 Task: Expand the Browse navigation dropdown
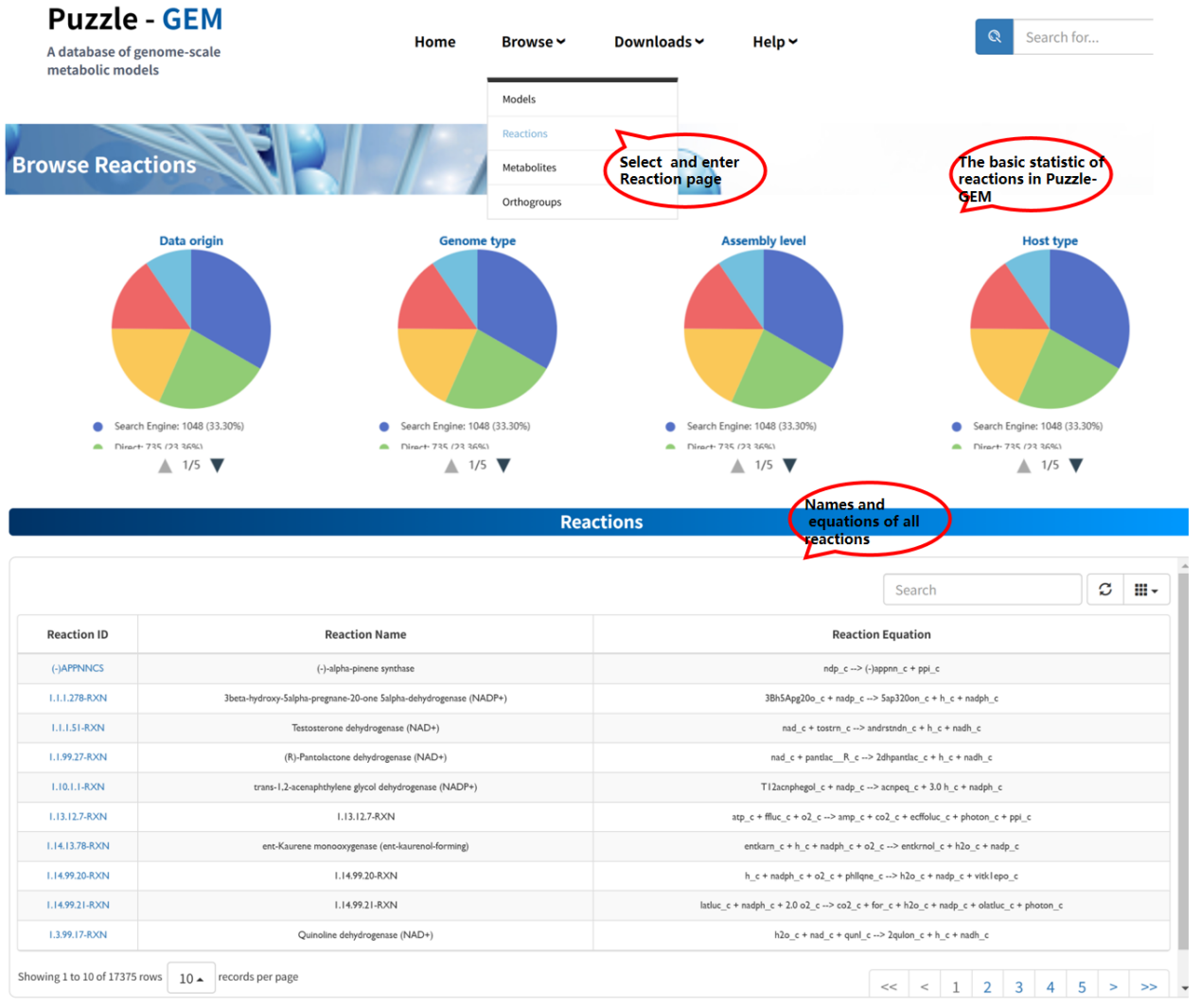pos(533,42)
